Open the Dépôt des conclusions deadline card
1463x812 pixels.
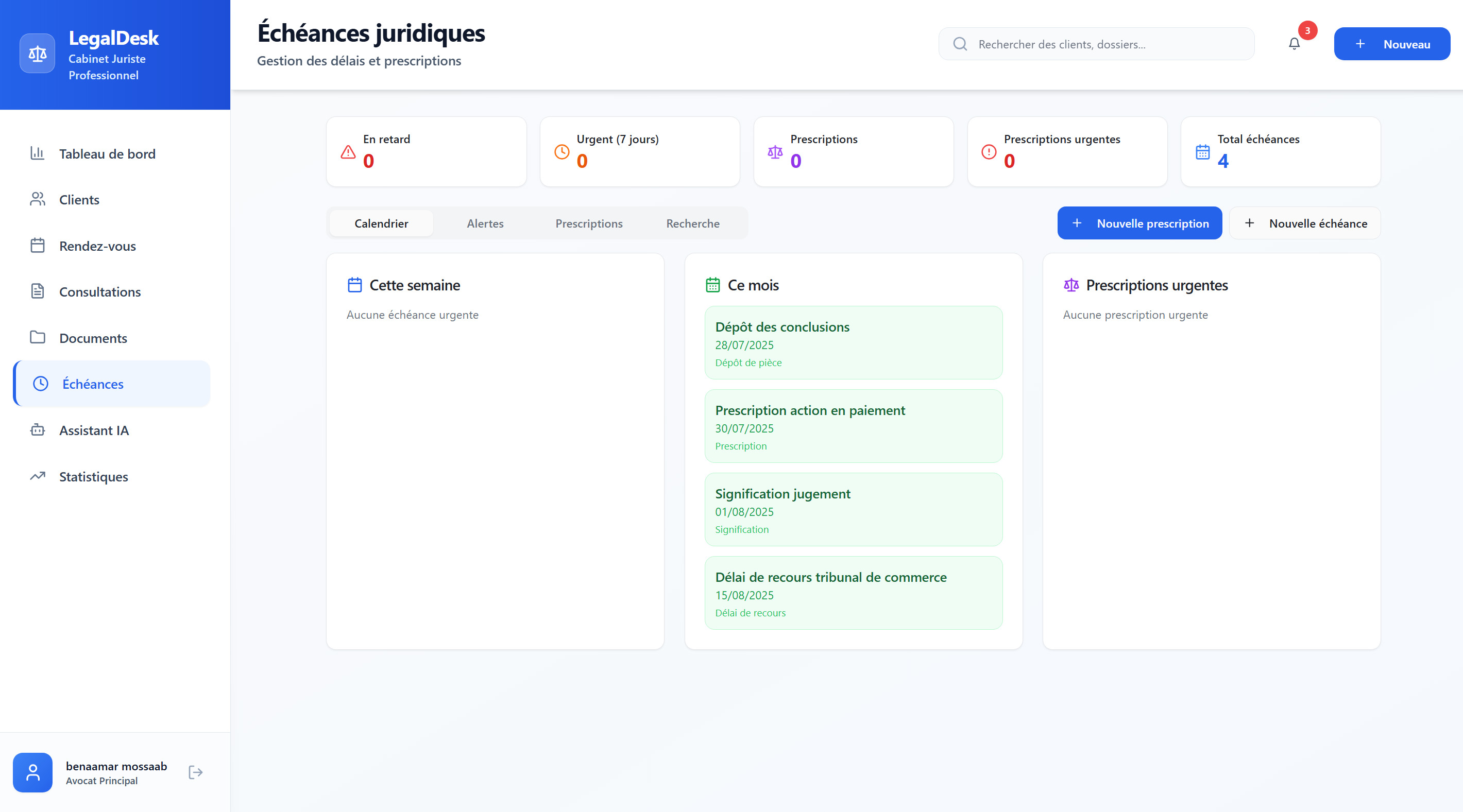853,343
